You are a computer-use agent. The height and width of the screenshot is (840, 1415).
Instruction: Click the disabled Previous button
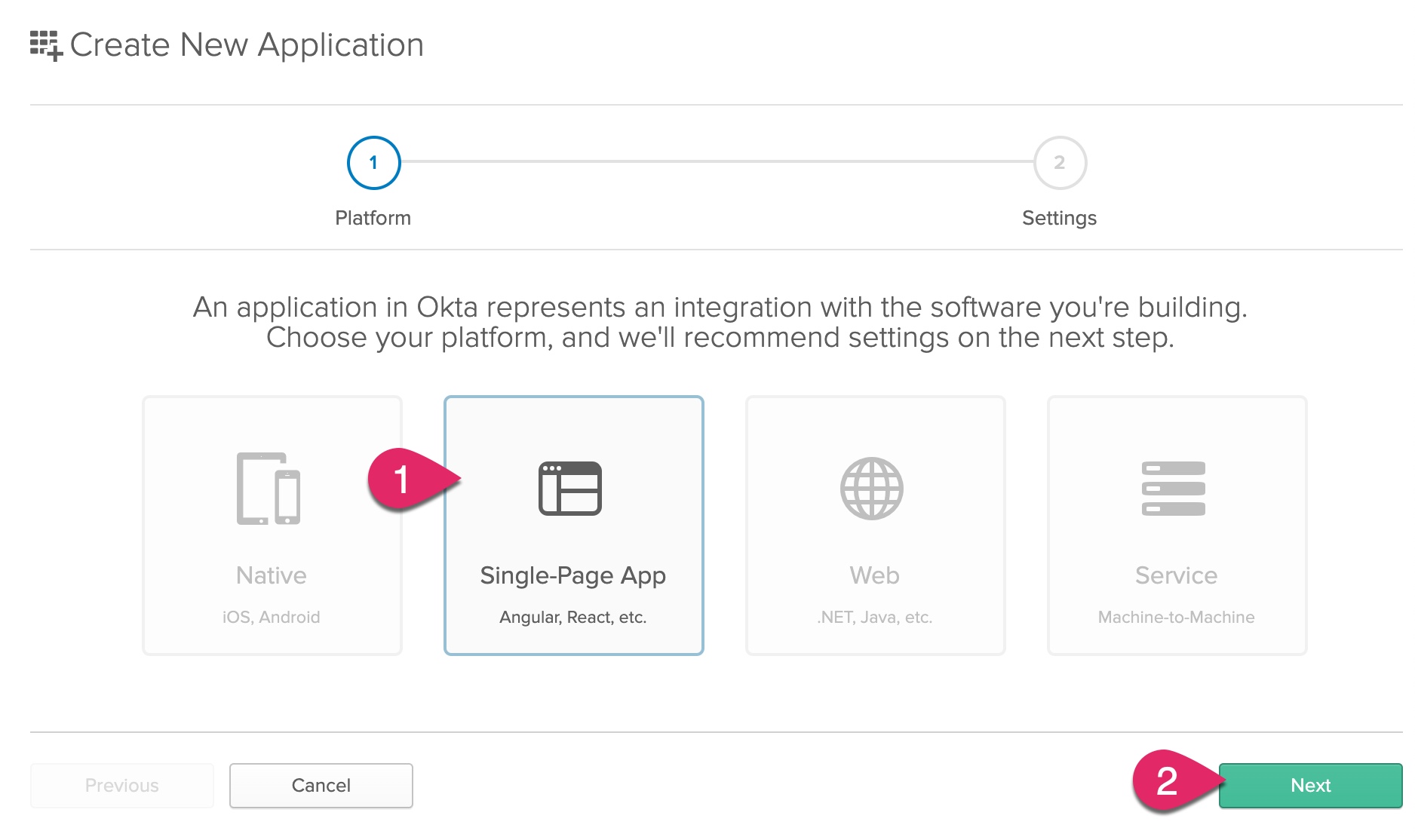(122, 786)
